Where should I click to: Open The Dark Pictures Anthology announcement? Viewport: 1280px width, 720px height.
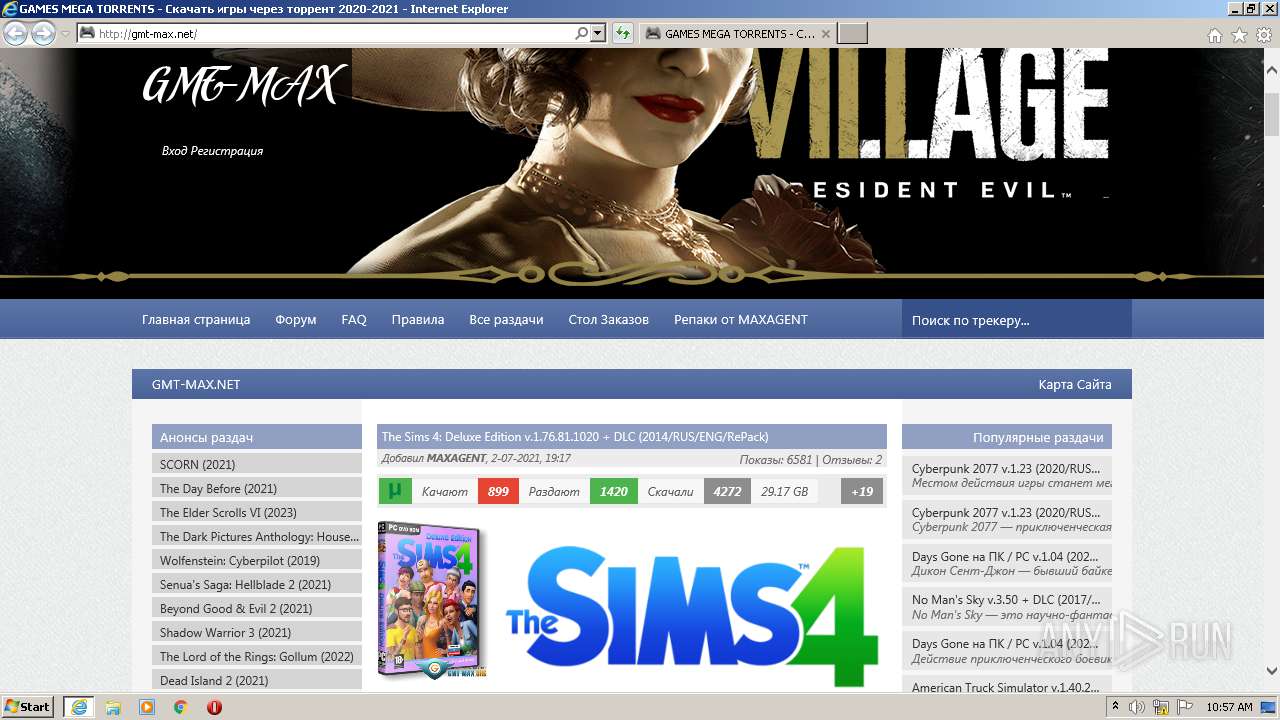pyautogui.click(x=257, y=536)
